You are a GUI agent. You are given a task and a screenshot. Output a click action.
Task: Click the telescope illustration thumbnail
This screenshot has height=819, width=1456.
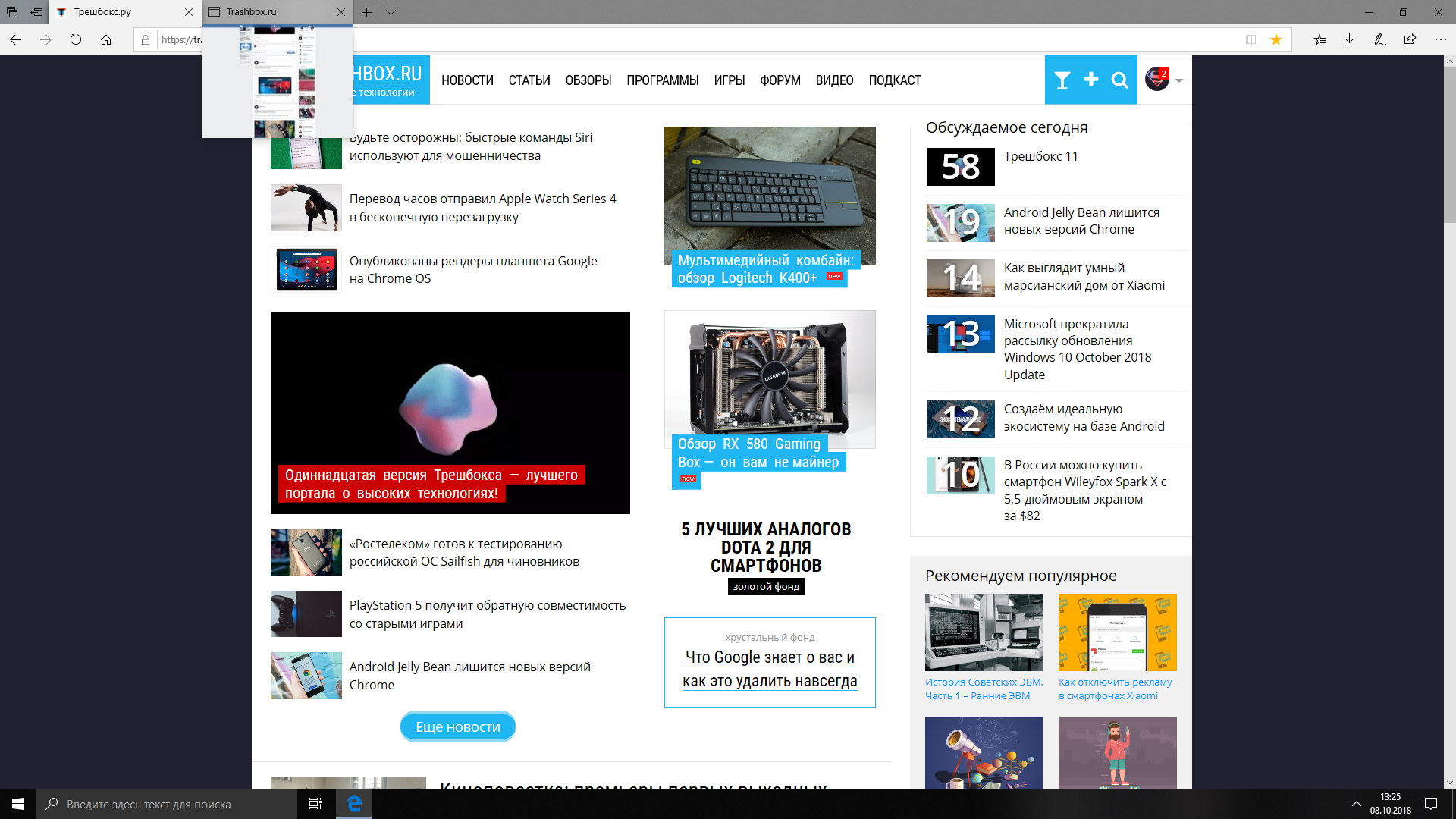984,753
